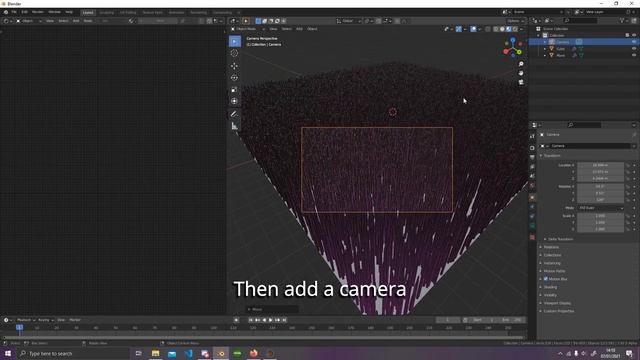Expand the Viewport Display panel
The height and width of the screenshot is (360, 640).
557,303
